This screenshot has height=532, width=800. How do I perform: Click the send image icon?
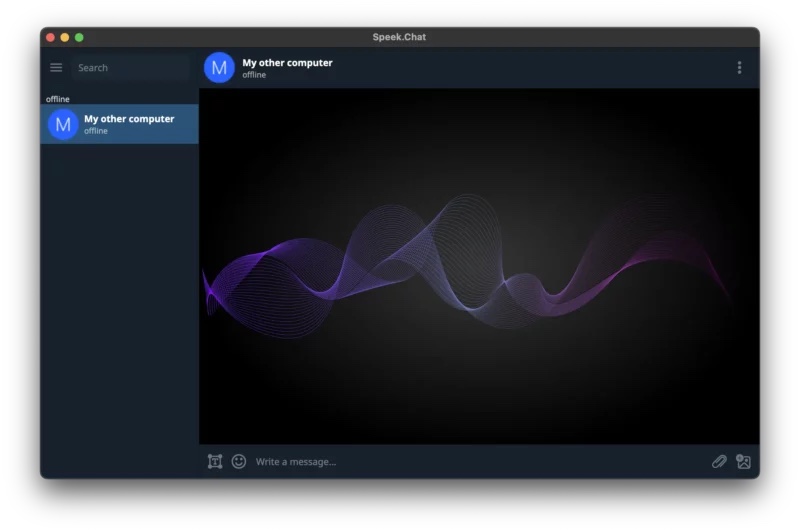tap(743, 461)
